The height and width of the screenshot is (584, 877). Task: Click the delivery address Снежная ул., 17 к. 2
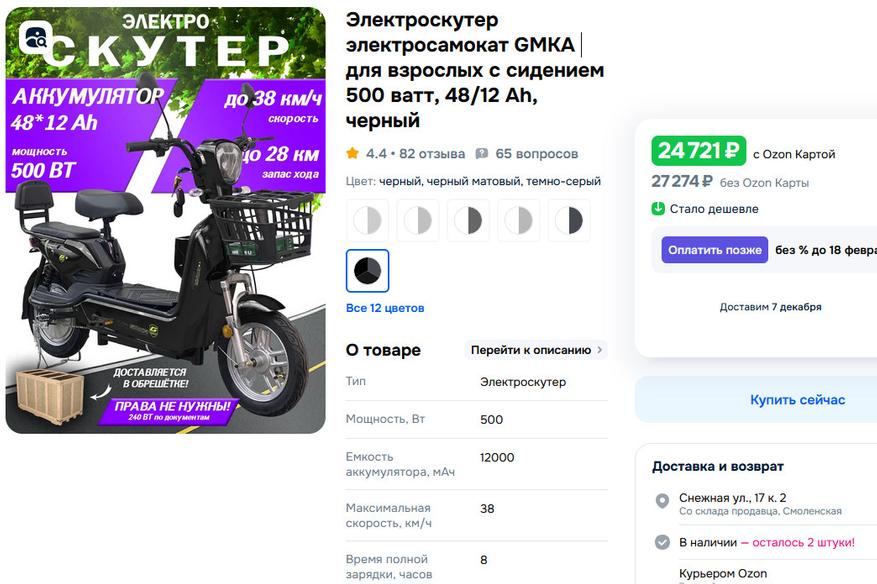point(733,498)
